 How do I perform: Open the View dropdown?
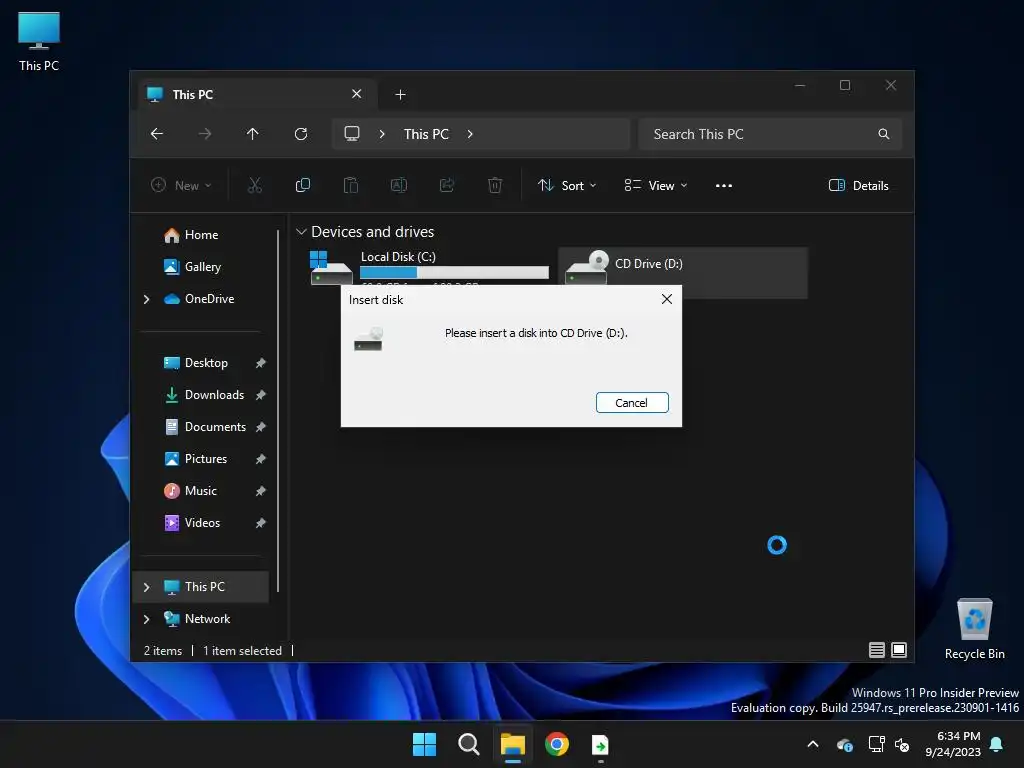pos(656,185)
